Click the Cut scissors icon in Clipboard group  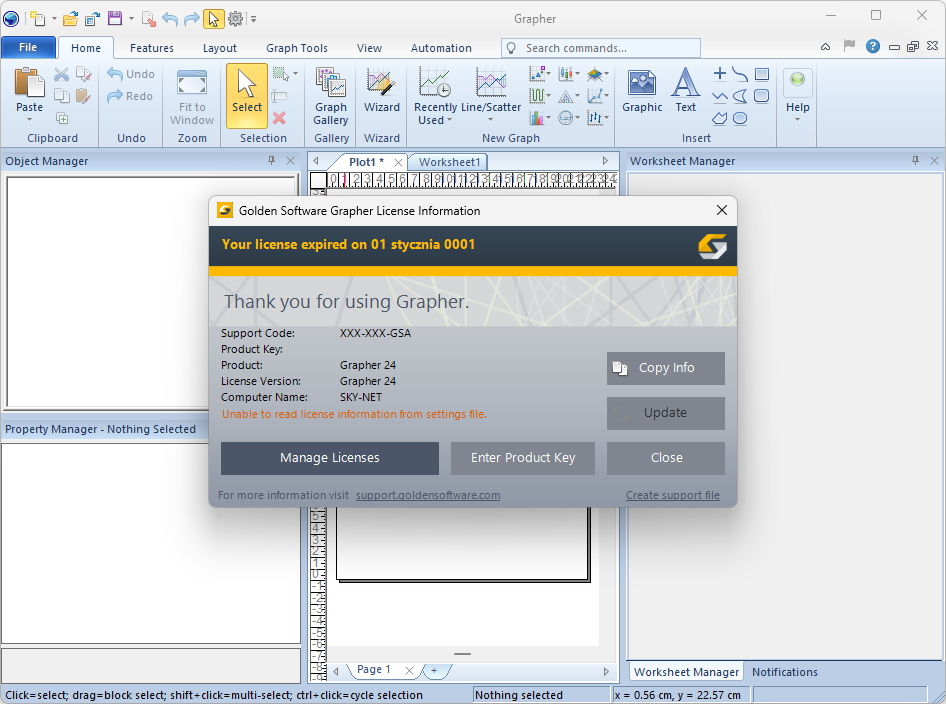click(61, 74)
